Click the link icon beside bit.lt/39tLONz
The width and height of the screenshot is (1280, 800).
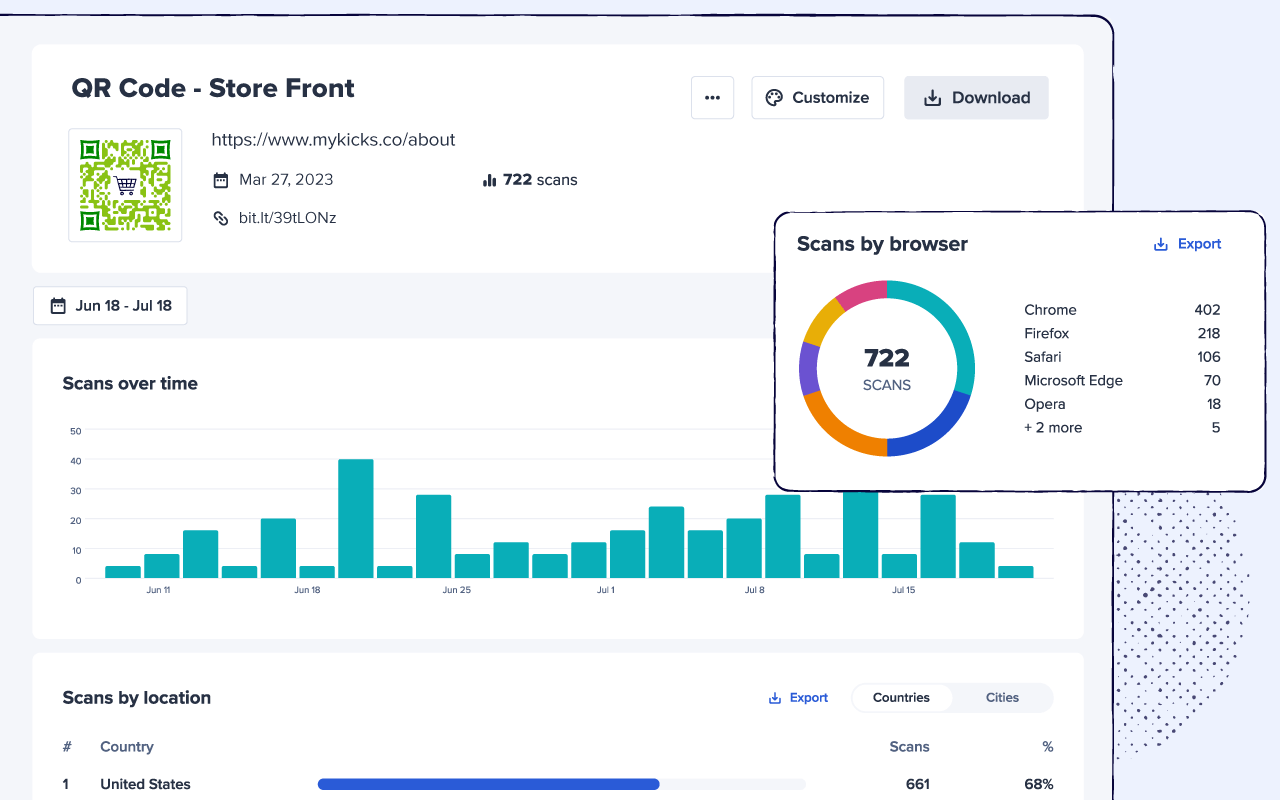coord(221,218)
